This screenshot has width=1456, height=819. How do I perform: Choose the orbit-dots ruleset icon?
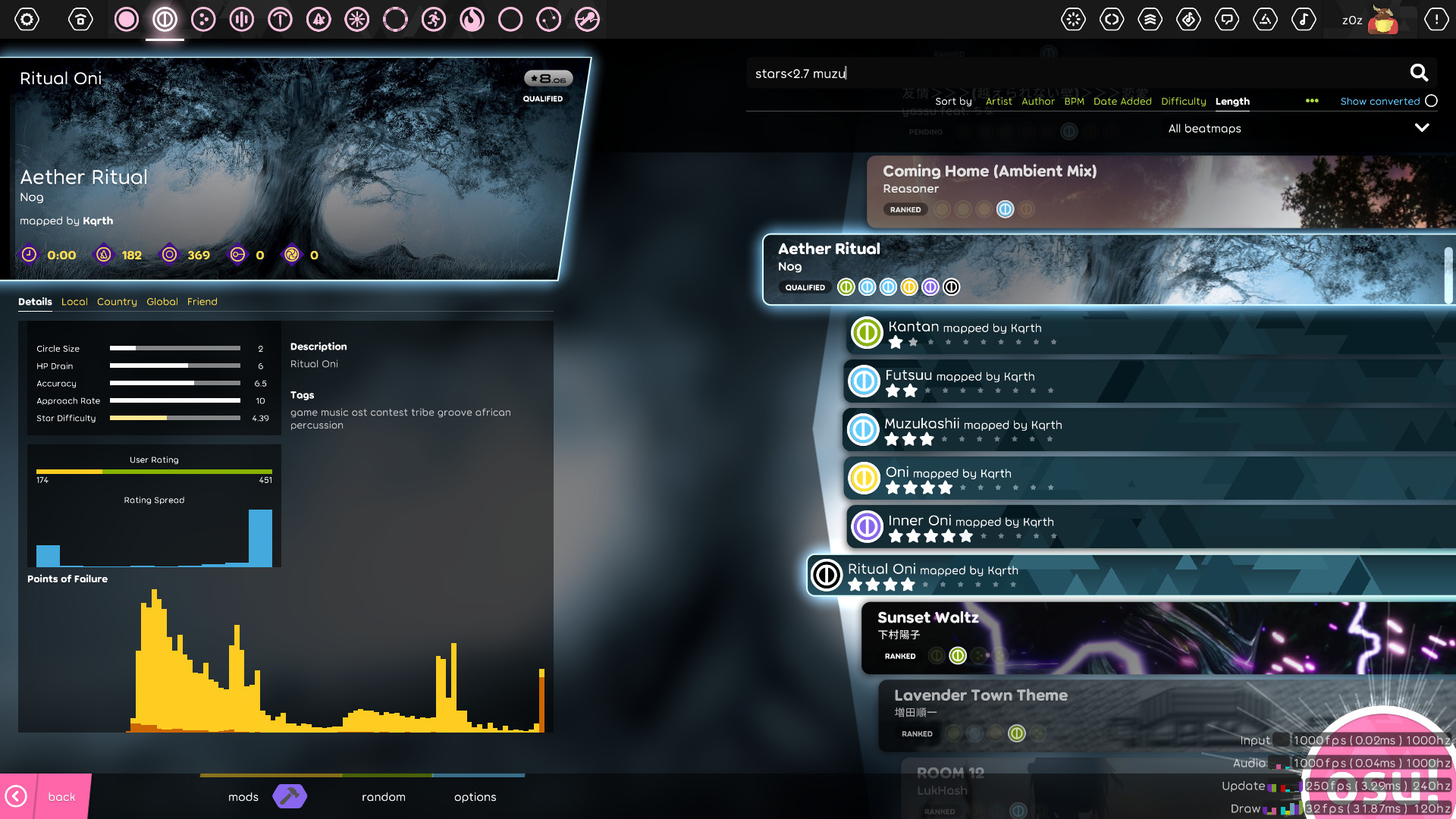(549, 19)
